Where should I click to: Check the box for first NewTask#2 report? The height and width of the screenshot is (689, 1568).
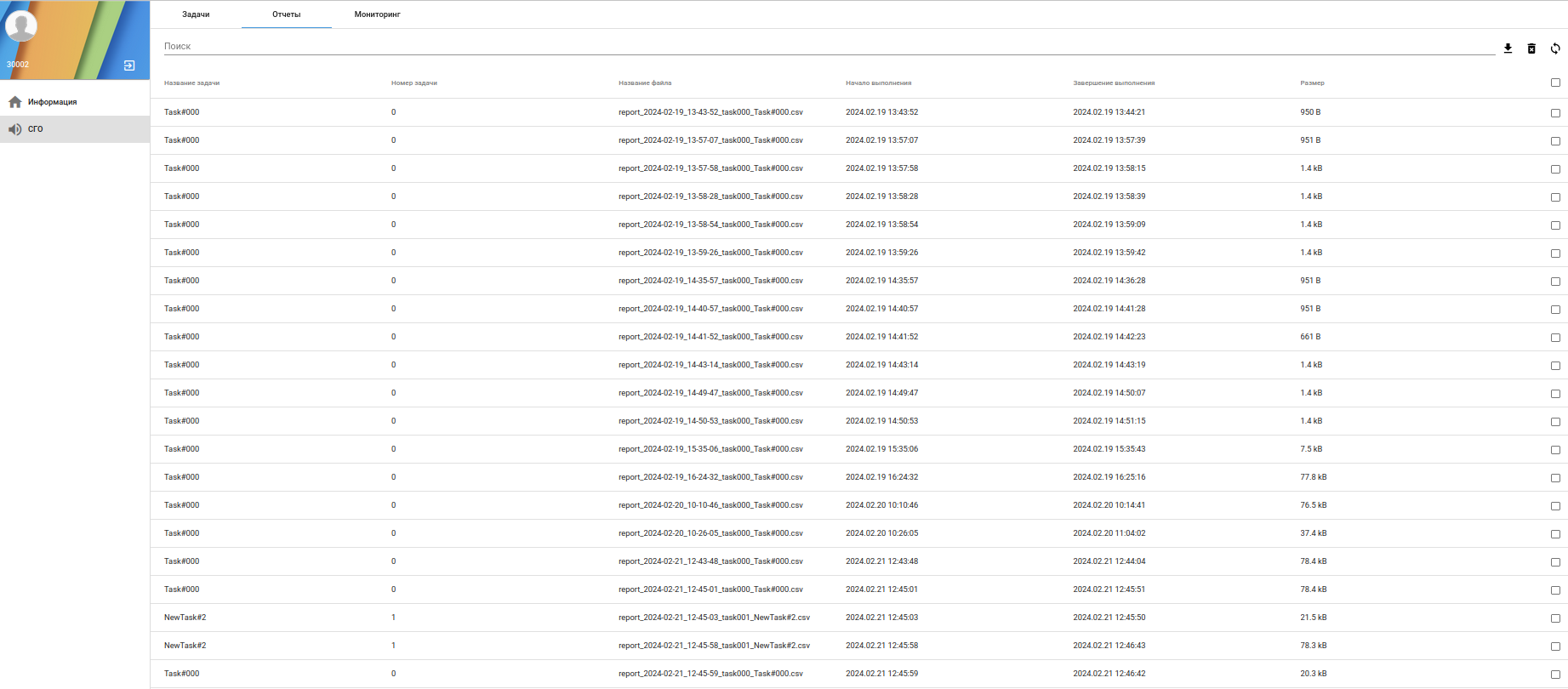click(x=1555, y=618)
